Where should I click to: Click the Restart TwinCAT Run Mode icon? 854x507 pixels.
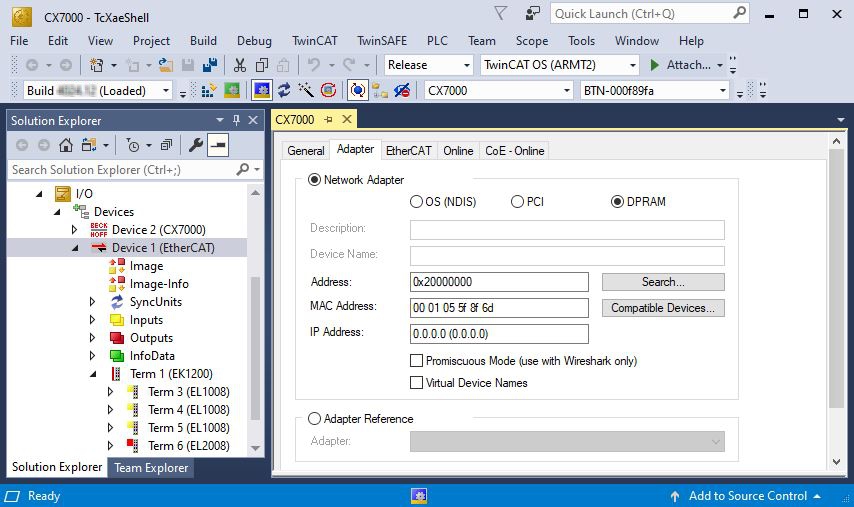pos(232,90)
